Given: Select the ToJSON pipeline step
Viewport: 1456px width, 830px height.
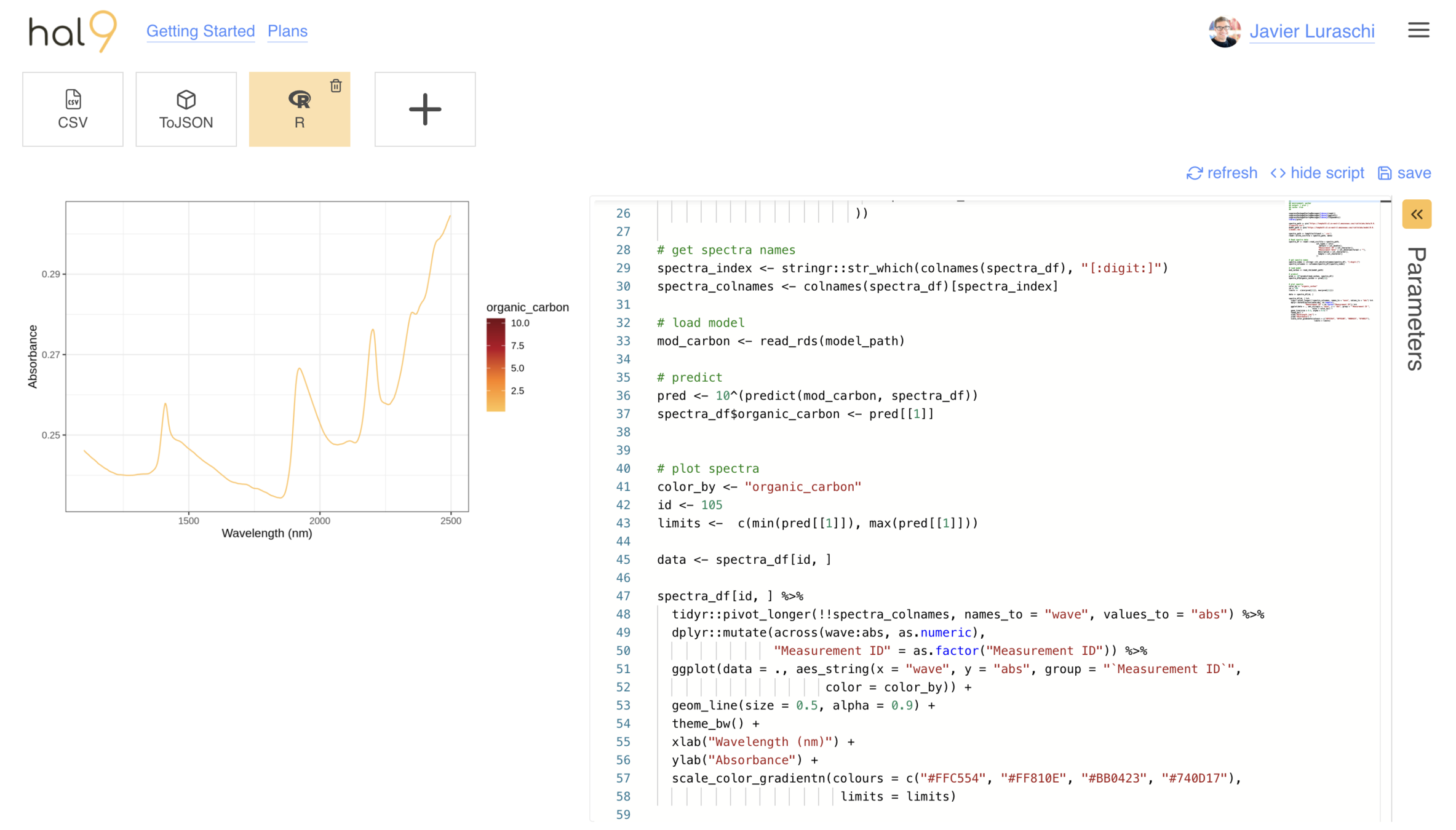Looking at the screenshot, I should click(x=186, y=109).
